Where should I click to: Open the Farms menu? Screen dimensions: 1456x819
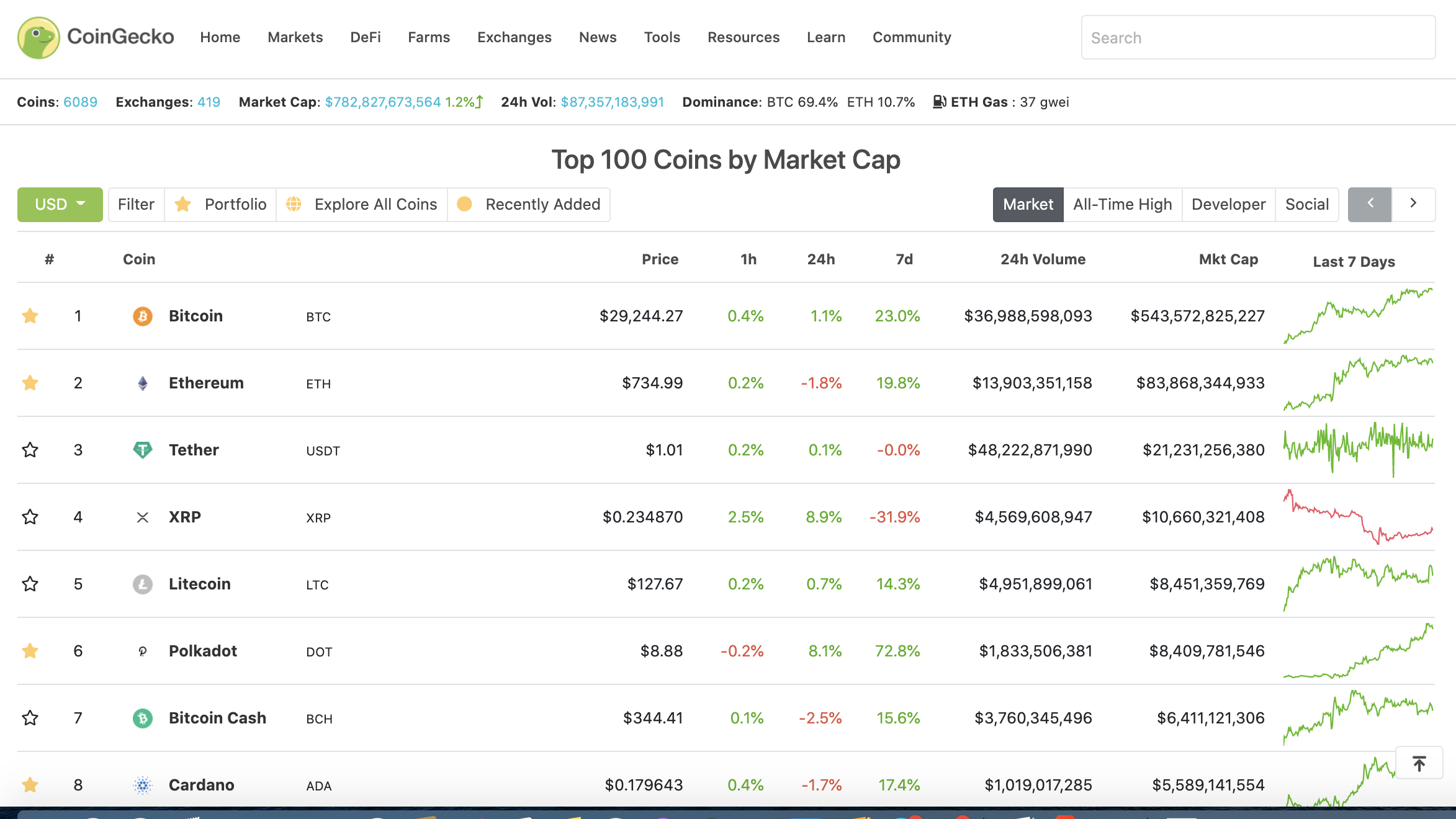click(x=429, y=37)
